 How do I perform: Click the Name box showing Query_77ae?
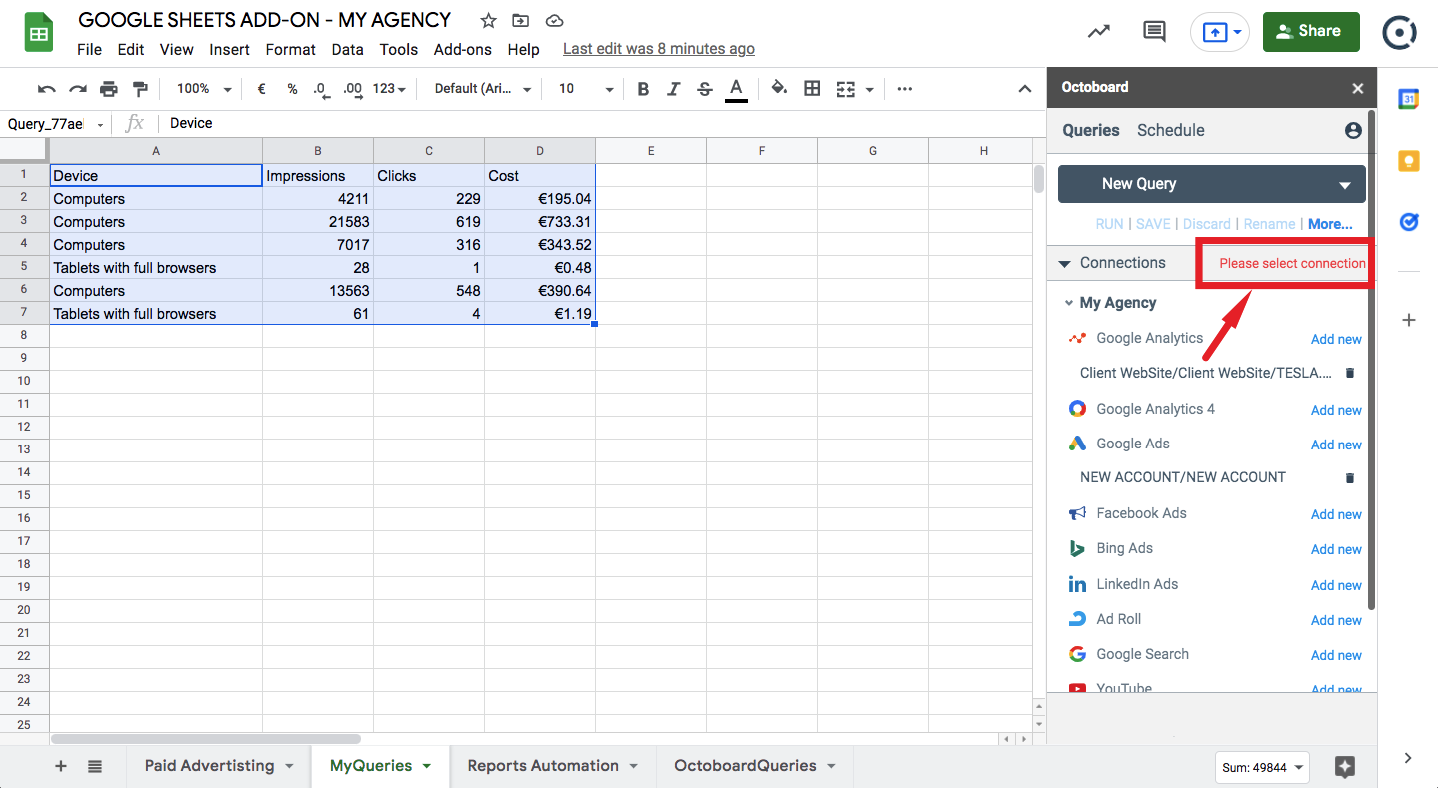pos(54,124)
